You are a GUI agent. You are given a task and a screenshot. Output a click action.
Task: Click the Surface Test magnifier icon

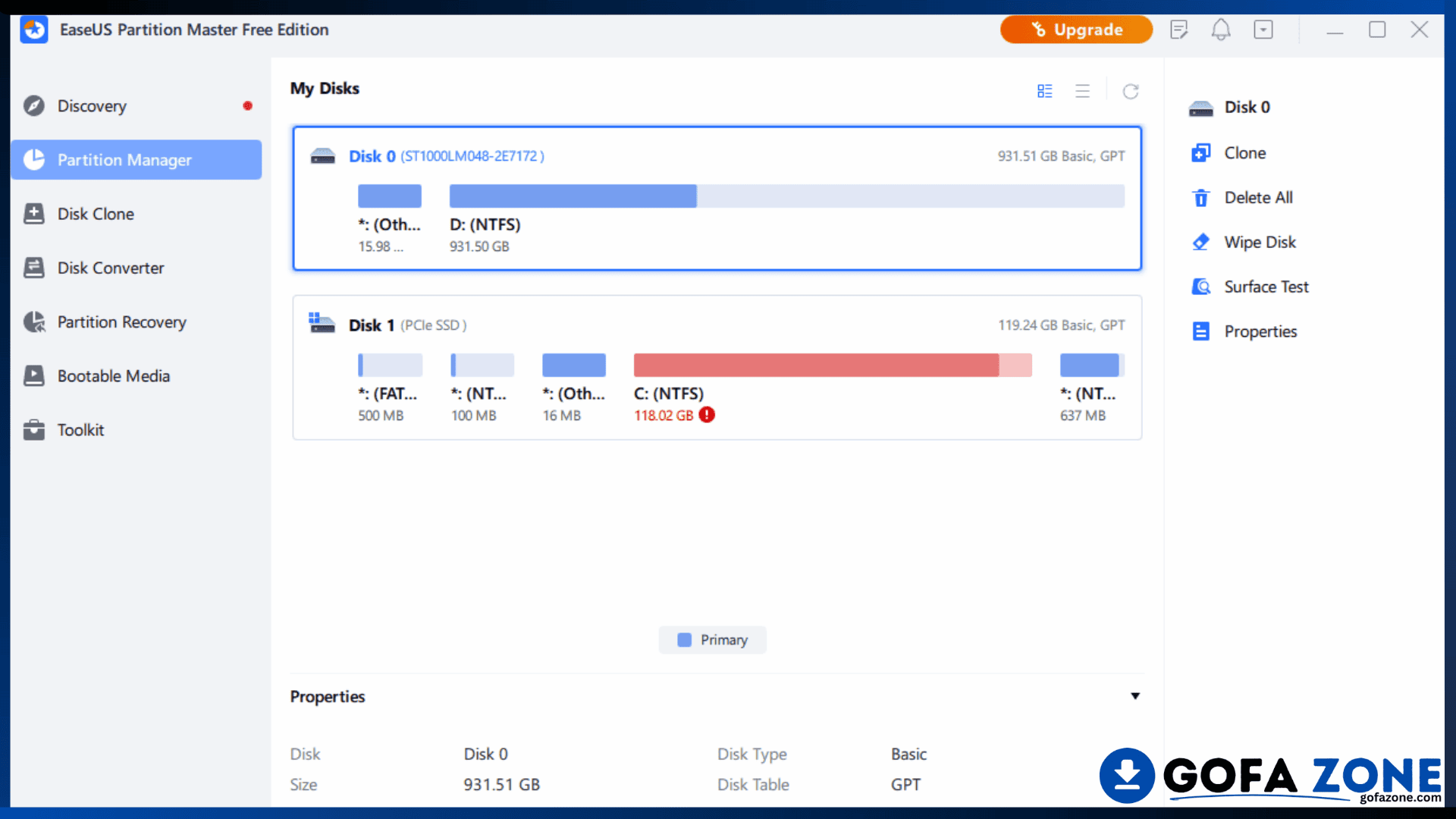[x=1201, y=287]
